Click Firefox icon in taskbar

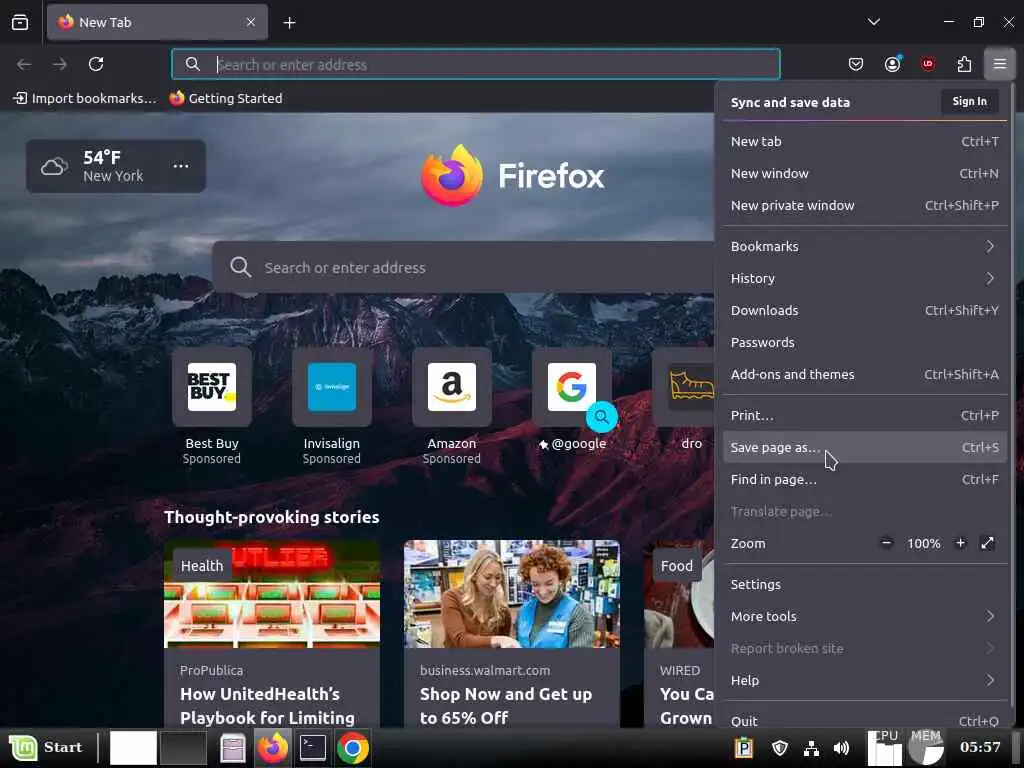click(x=273, y=748)
